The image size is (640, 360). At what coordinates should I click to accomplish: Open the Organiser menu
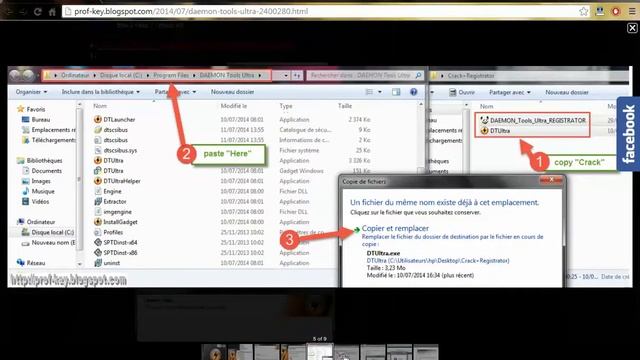click(x=31, y=92)
